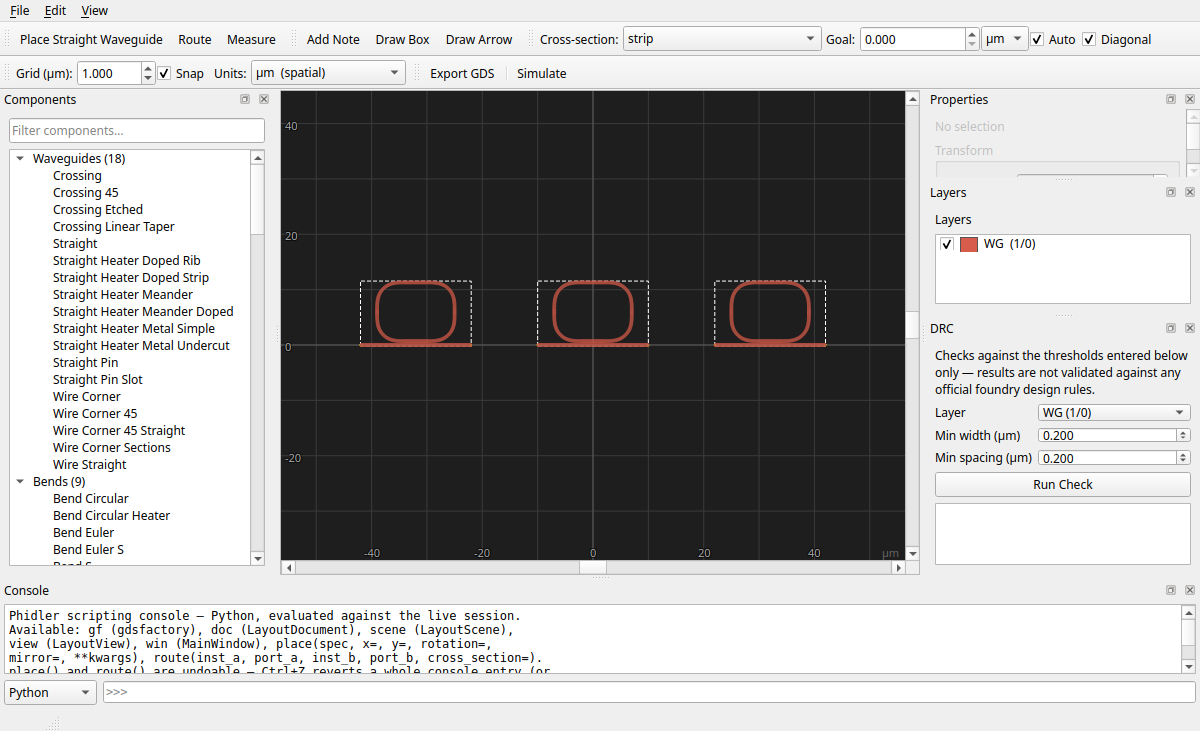Image resolution: width=1200 pixels, height=731 pixels.
Task: Select the Draw Box tool
Action: point(402,39)
